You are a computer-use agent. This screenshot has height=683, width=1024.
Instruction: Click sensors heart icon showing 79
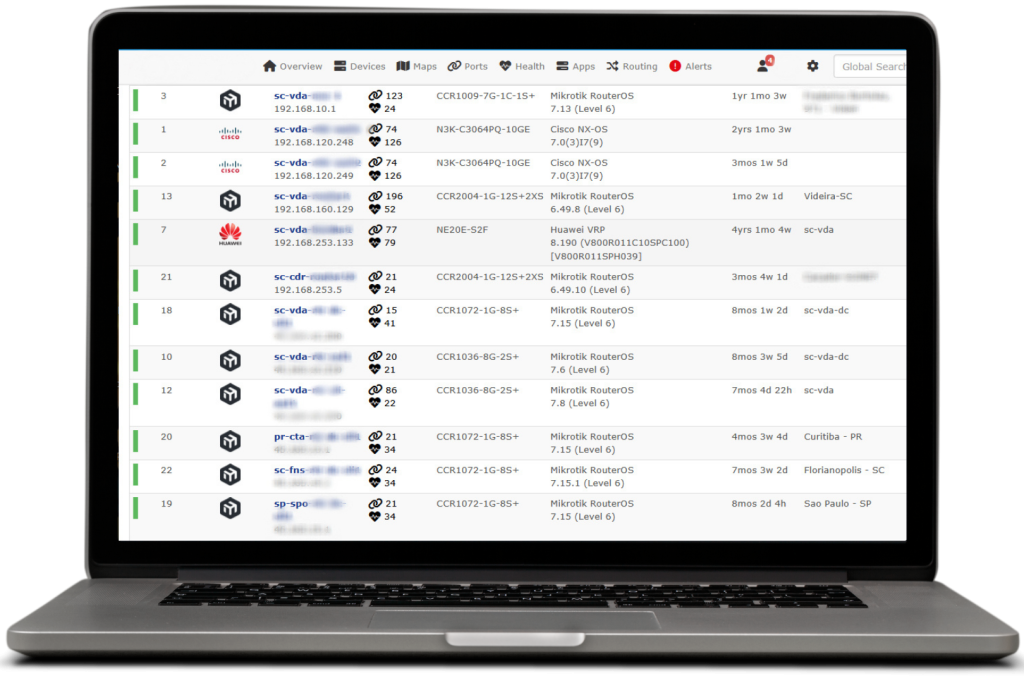tap(375, 243)
